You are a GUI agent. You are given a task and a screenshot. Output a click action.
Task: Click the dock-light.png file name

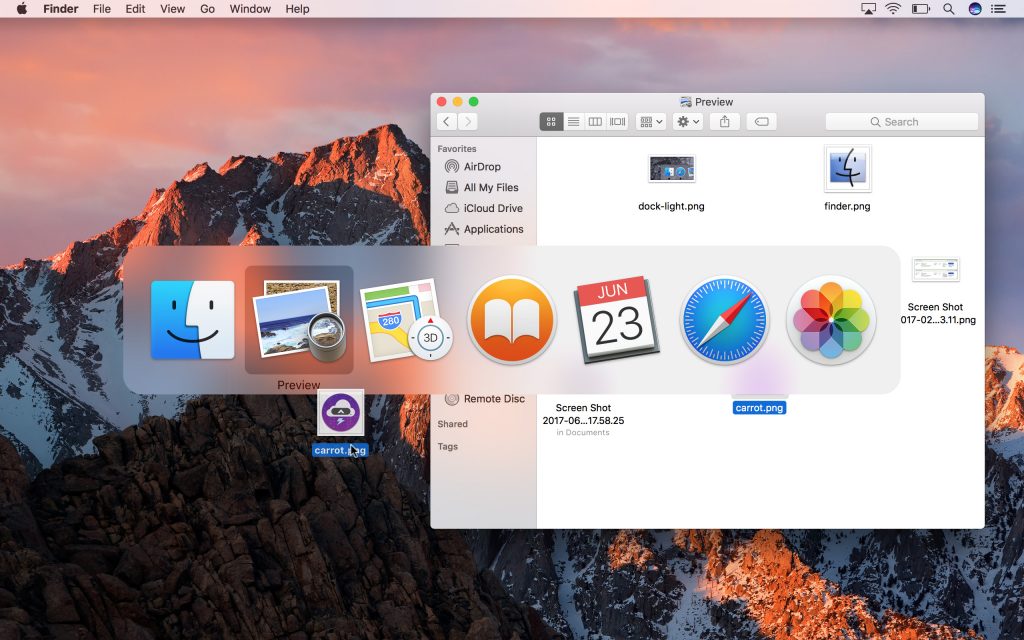671,206
